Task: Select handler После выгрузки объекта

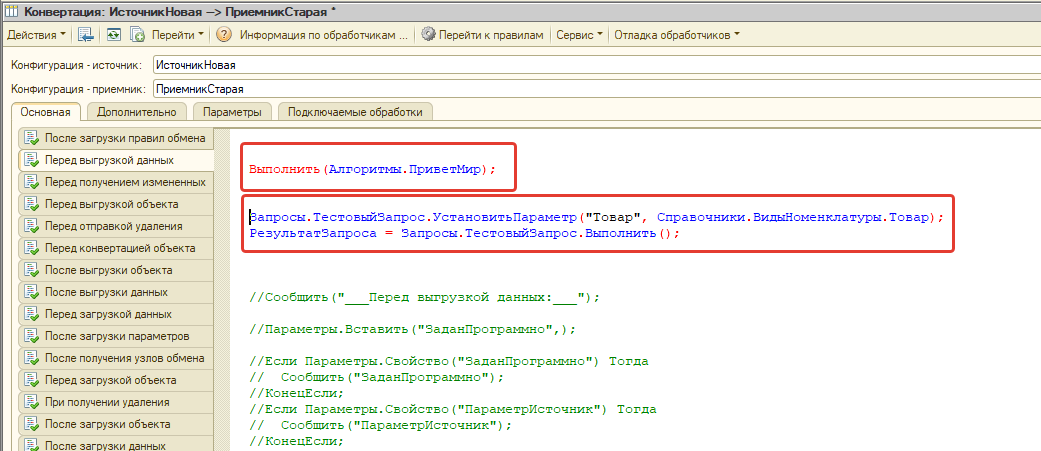Action: [116, 270]
